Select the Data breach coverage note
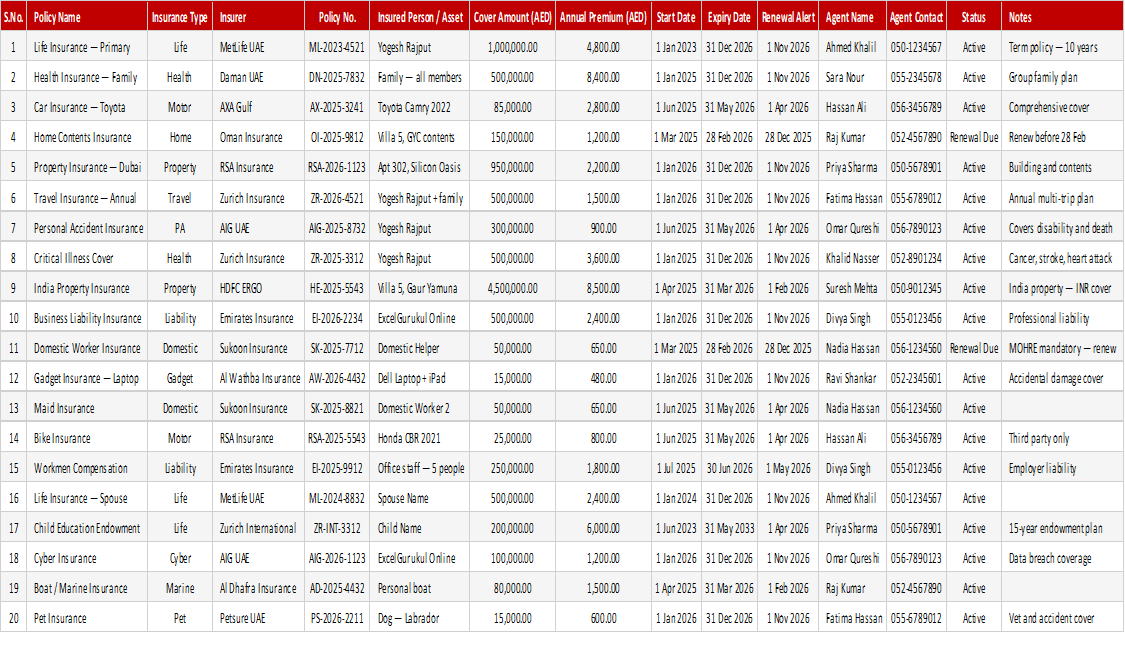Screen dimensions: 1125x661 [x=1050, y=558]
